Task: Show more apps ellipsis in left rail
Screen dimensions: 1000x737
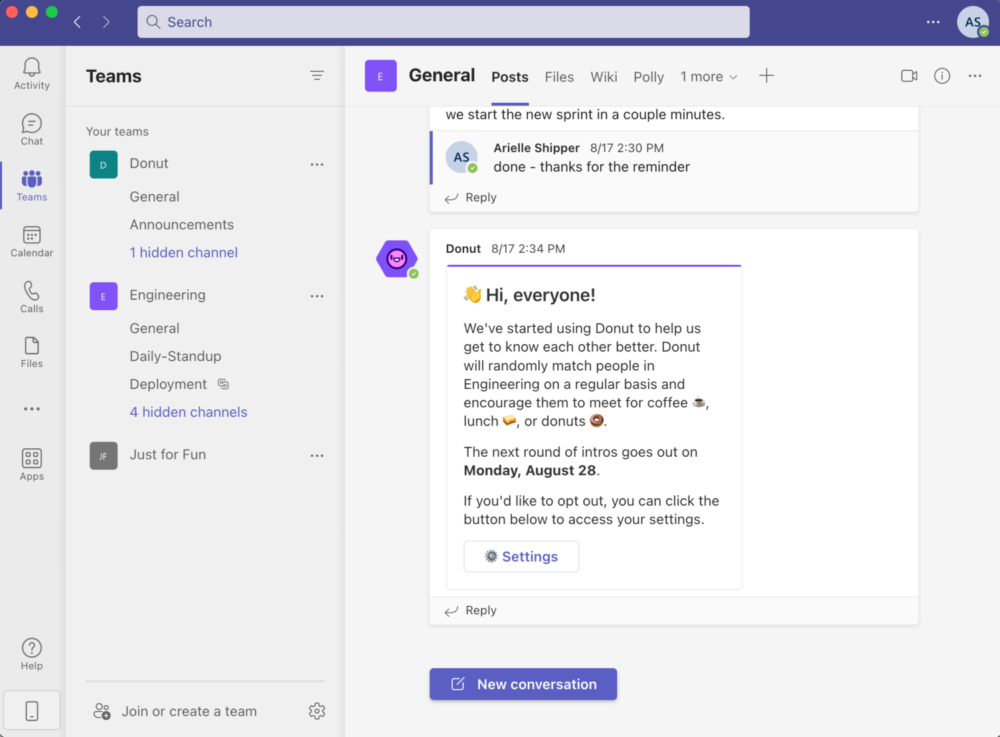Action: 31,409
